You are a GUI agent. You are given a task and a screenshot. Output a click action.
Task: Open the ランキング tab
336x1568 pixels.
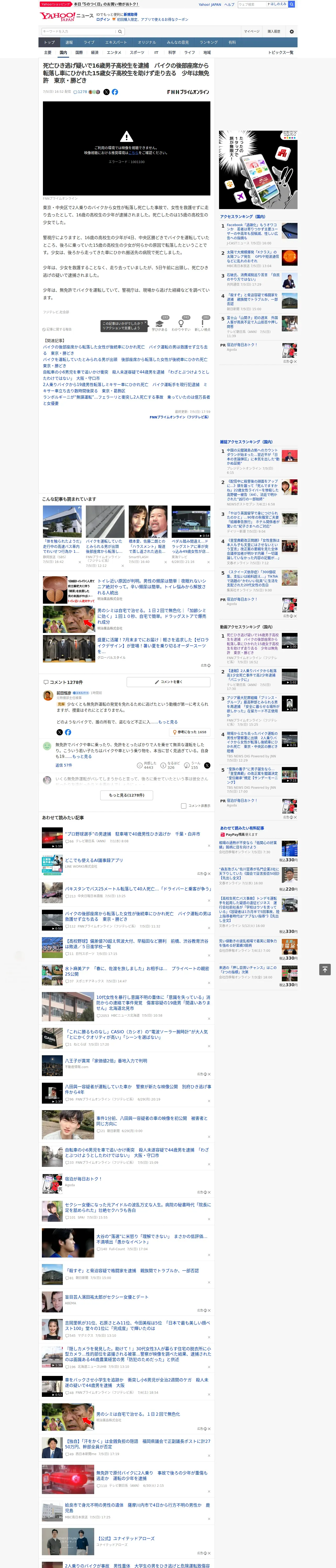pyautogui.click(x=209, y=43)
